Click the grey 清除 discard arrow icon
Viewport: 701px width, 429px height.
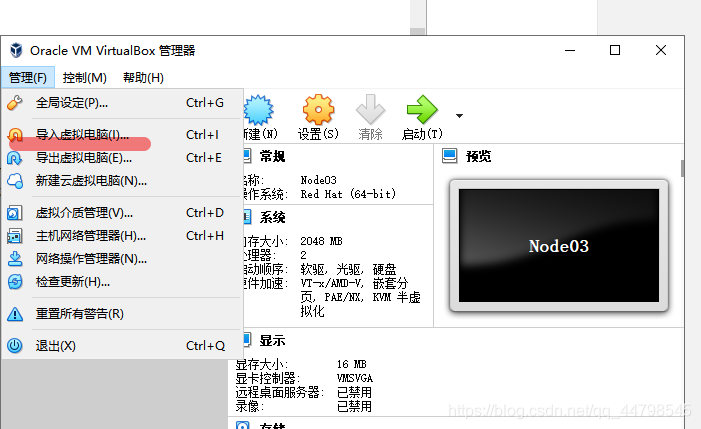pos(371,109)
